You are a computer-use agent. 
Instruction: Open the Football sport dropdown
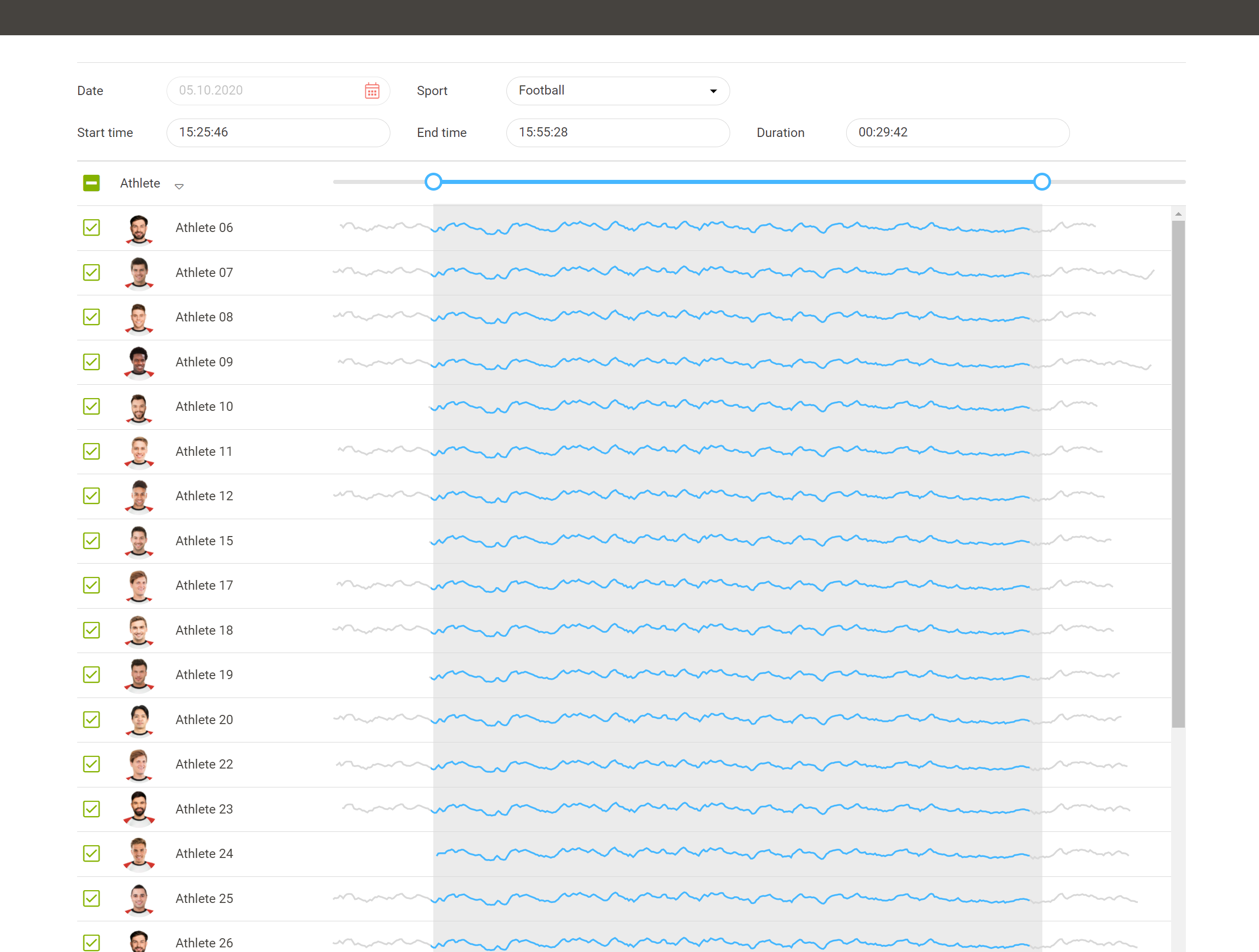click(x=618, y=90)
